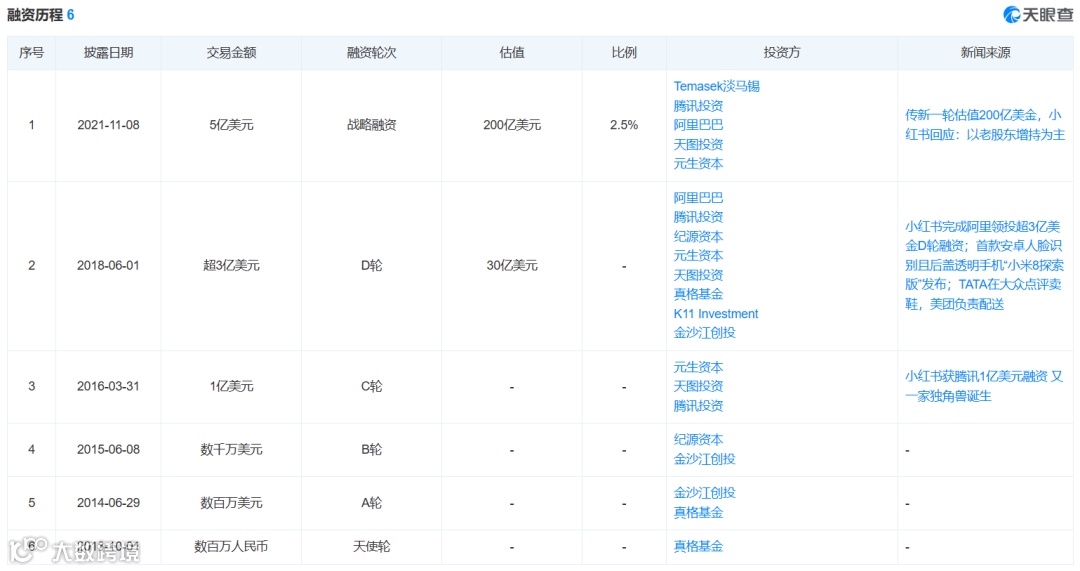Select the amount cell 数百万美元
The image size is (1080, 571).
231,503
